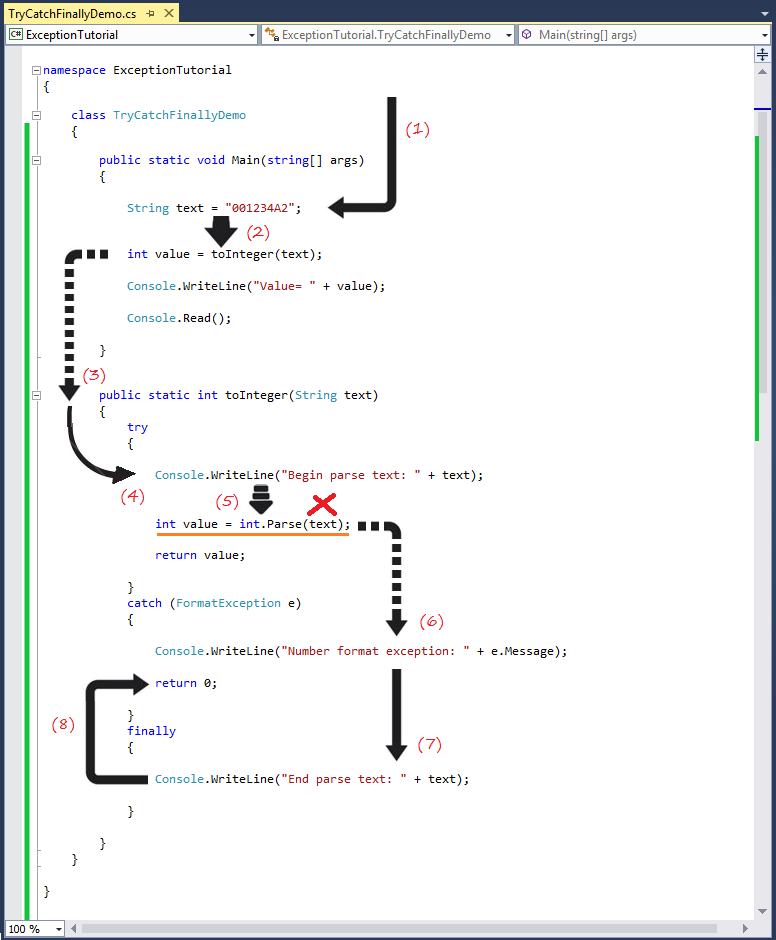776x940 pixels.
Task: Open the ExceptionTutorial.TryCatchFinallyDemo type dropdown
Action: click(509, 35)
